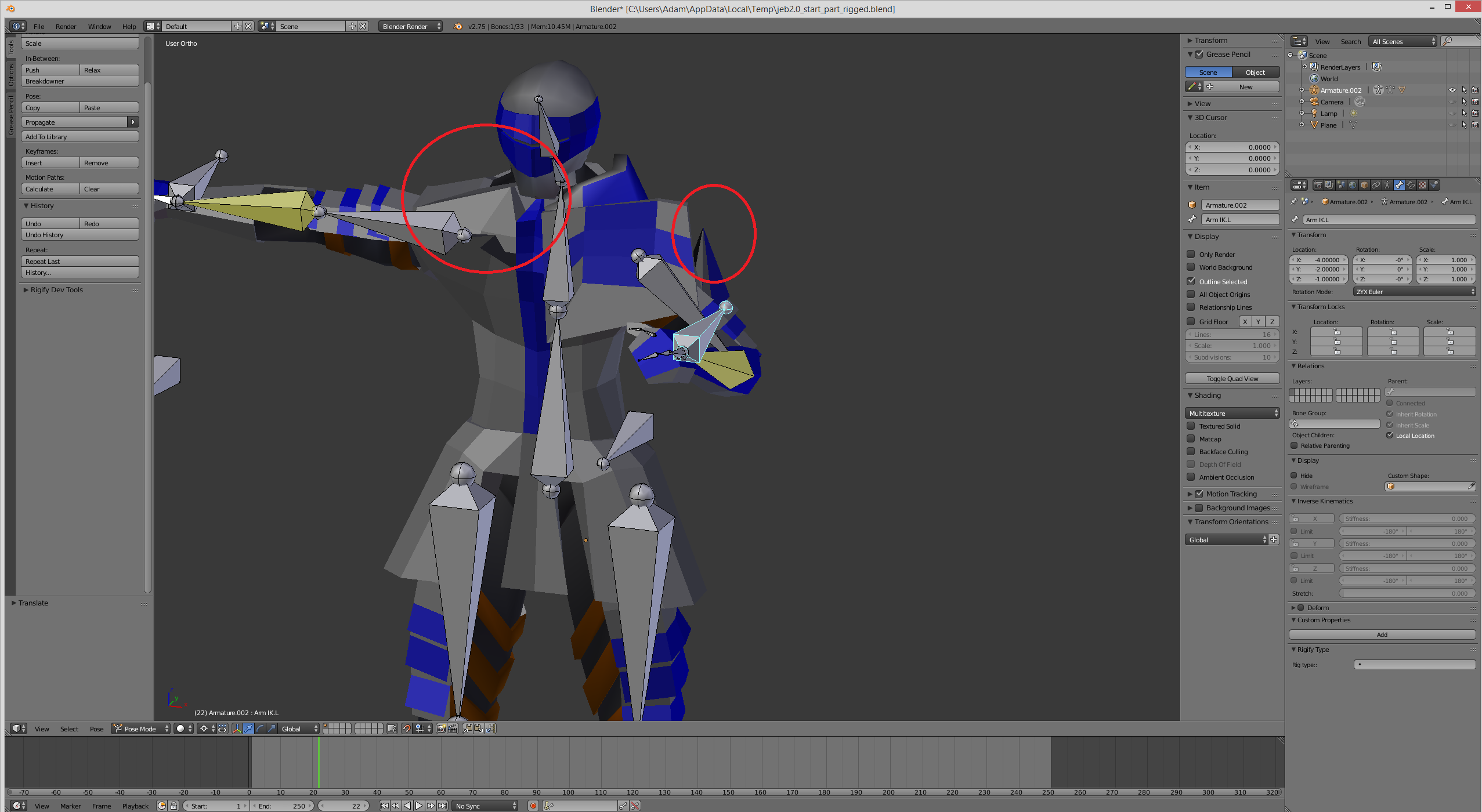Open the Physics properties tab
The width and height of the screenshot is (1482, 812).
pos(1434,185)
